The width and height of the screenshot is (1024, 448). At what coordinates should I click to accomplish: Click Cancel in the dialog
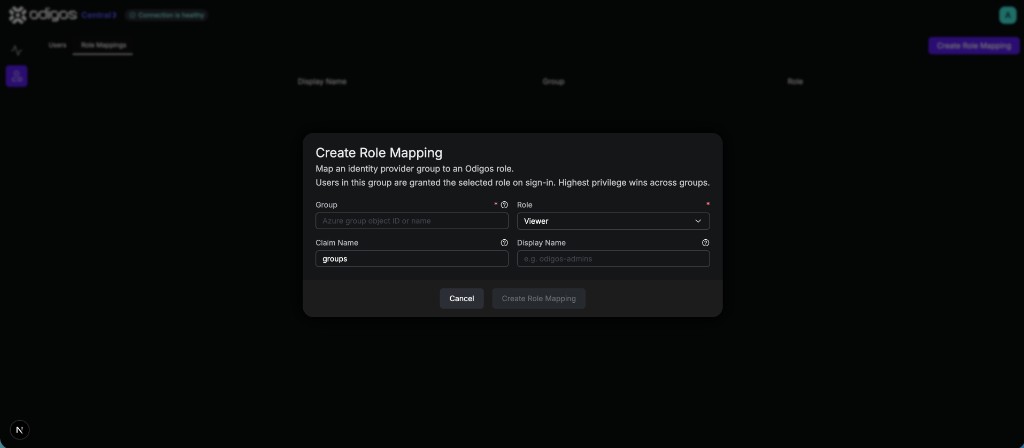(x=462, y=298)
